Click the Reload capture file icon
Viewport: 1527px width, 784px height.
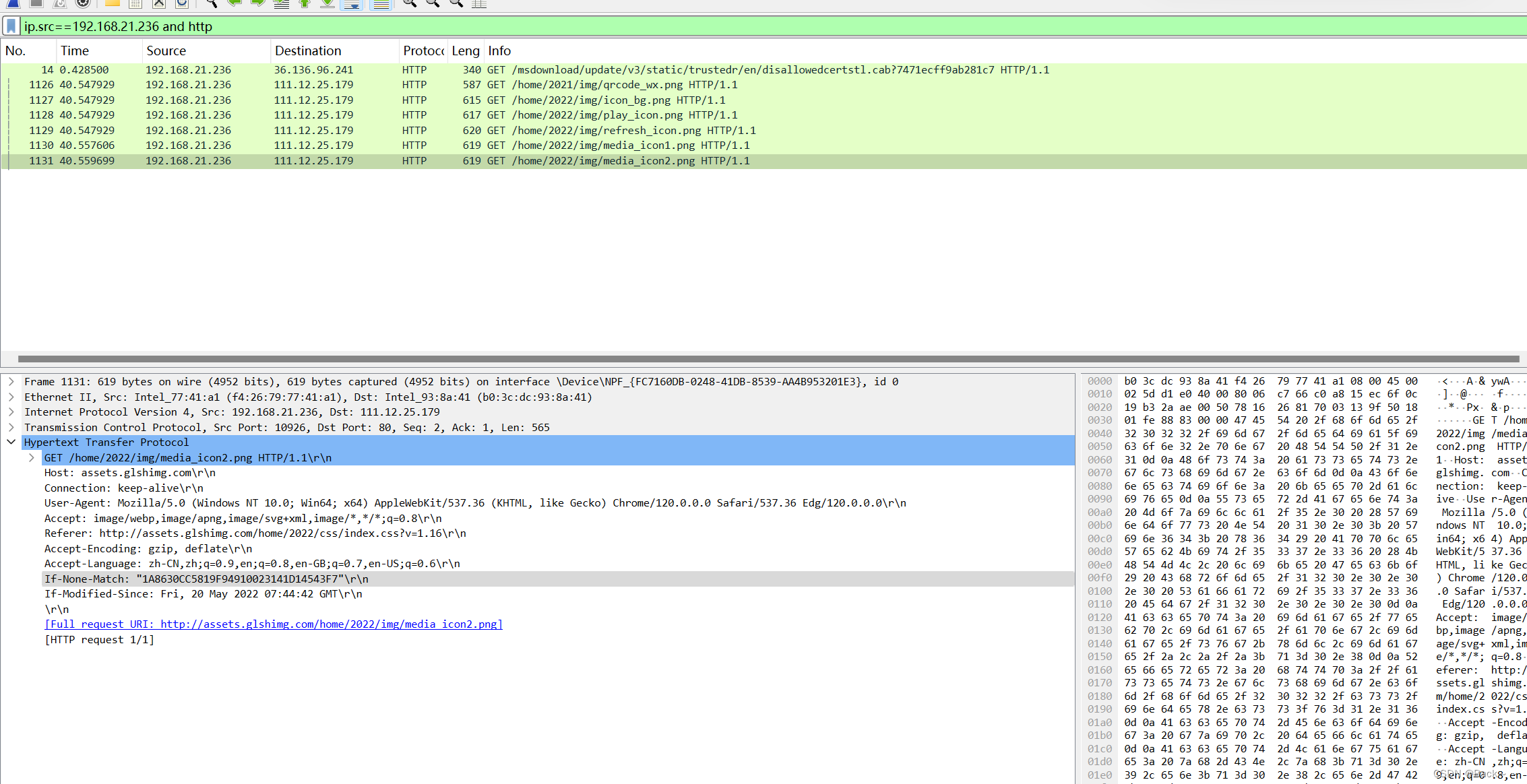coord(182,3)
